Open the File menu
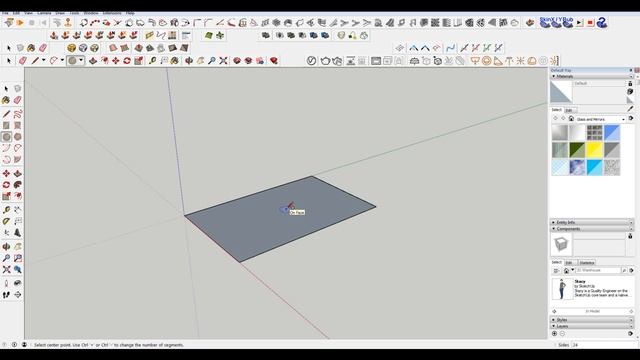This screenshot has width=640, height=360. (x=5, y=13)
